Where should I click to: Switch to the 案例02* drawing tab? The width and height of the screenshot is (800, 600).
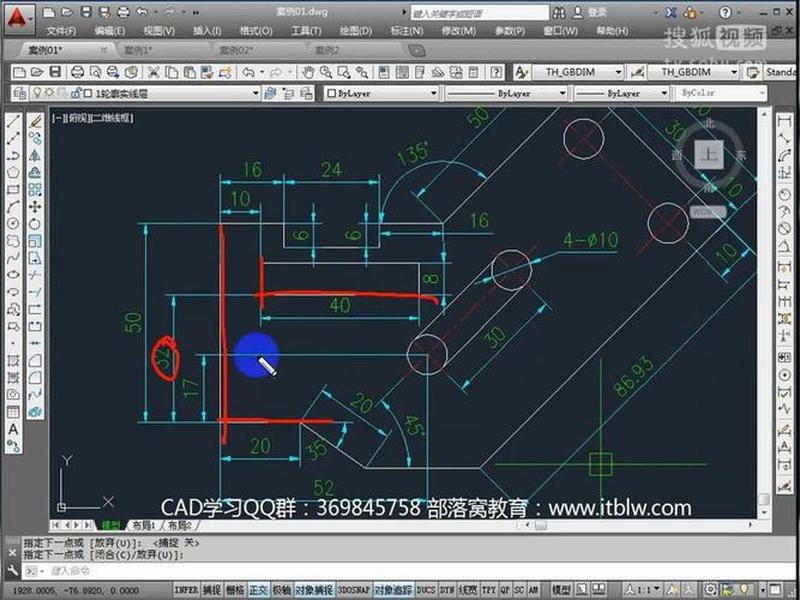(x=236, y=50)
